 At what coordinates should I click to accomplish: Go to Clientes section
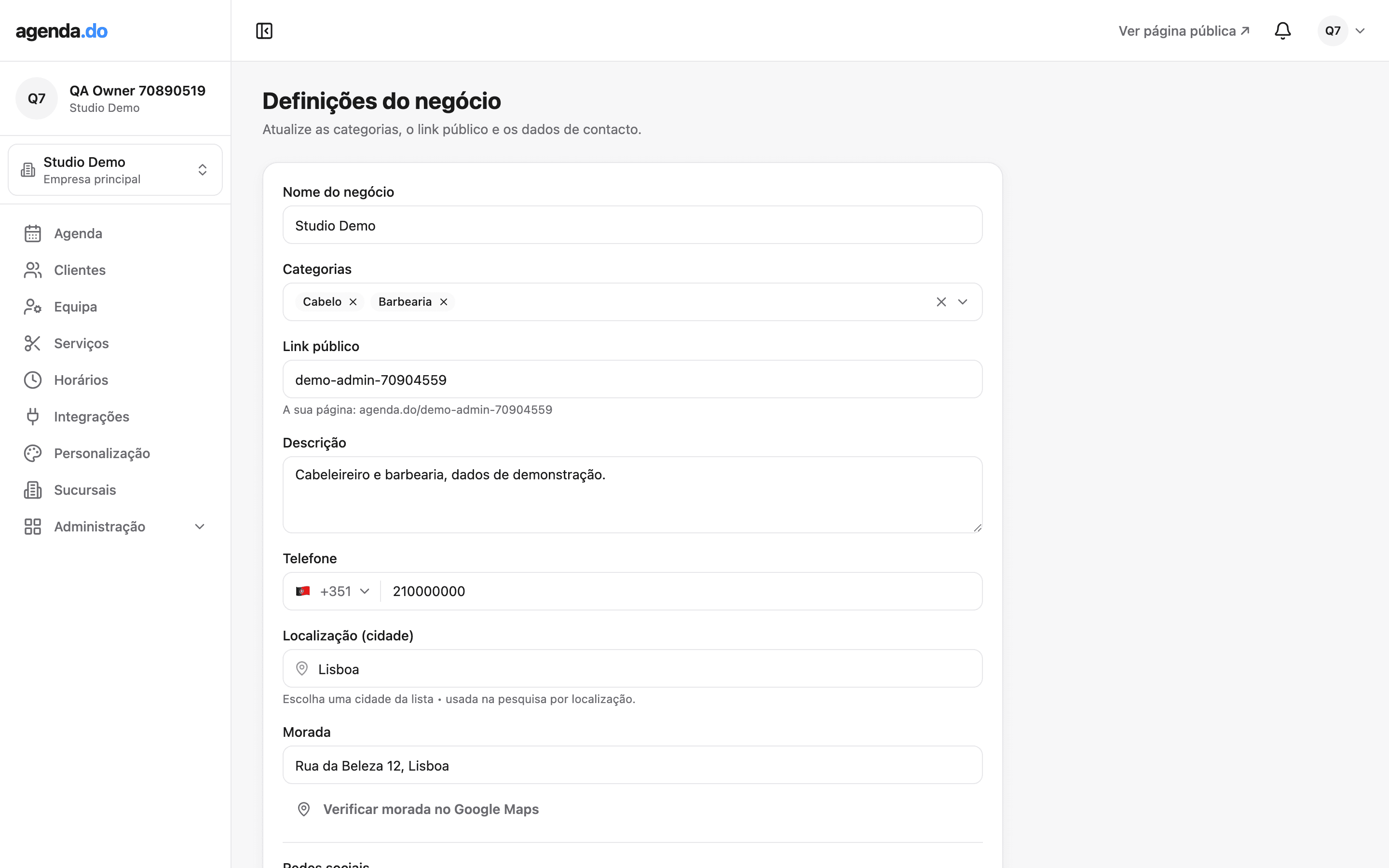[x=115, y=271]
